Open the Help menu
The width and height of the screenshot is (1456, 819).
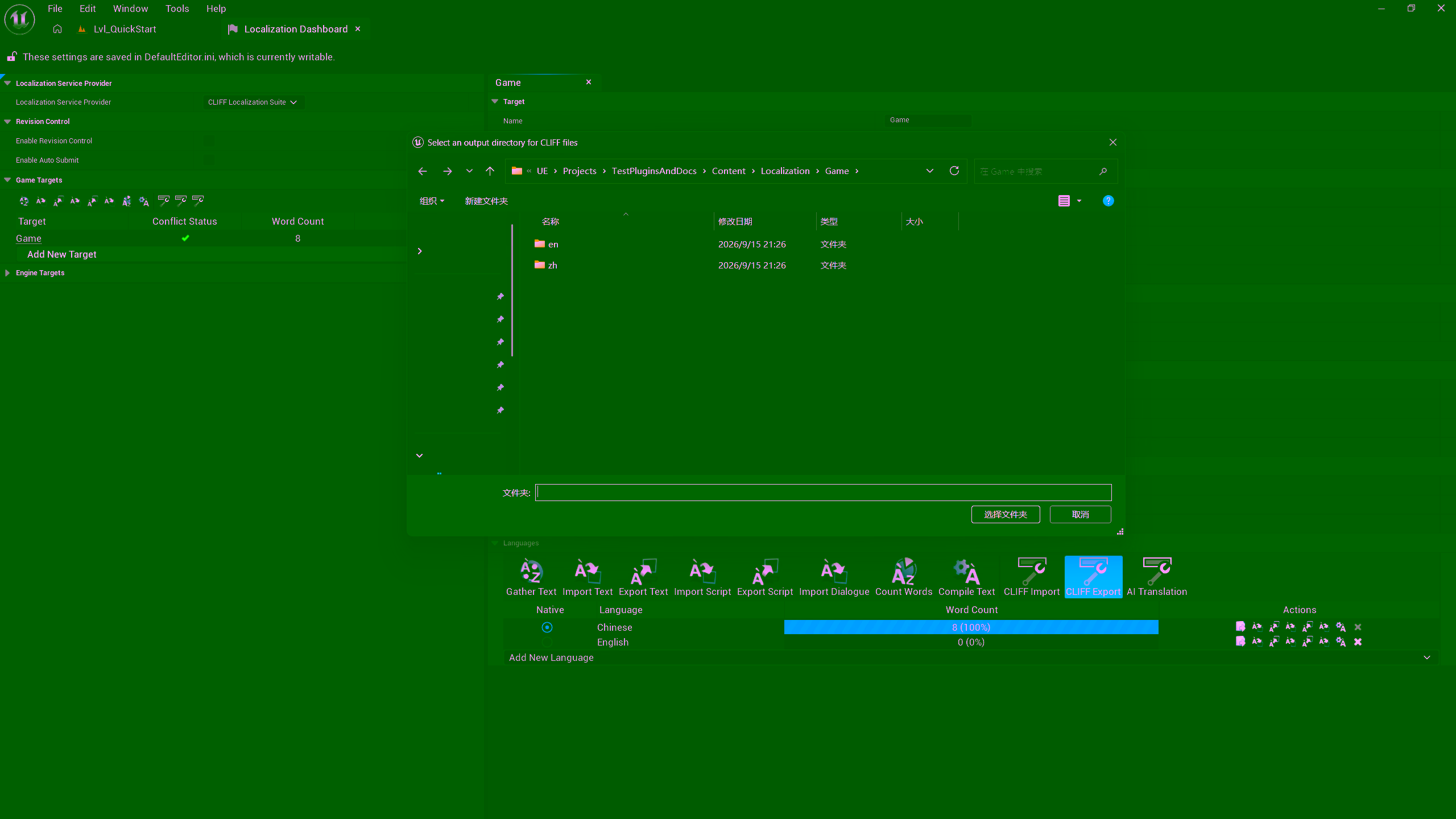(216, 9)
